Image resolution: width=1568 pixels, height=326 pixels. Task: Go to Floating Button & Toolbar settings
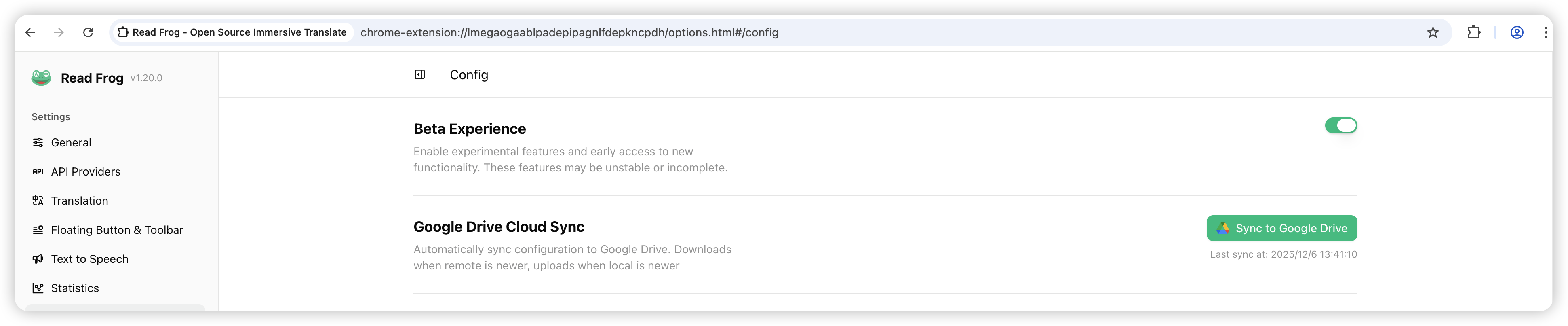click(117, 230)
